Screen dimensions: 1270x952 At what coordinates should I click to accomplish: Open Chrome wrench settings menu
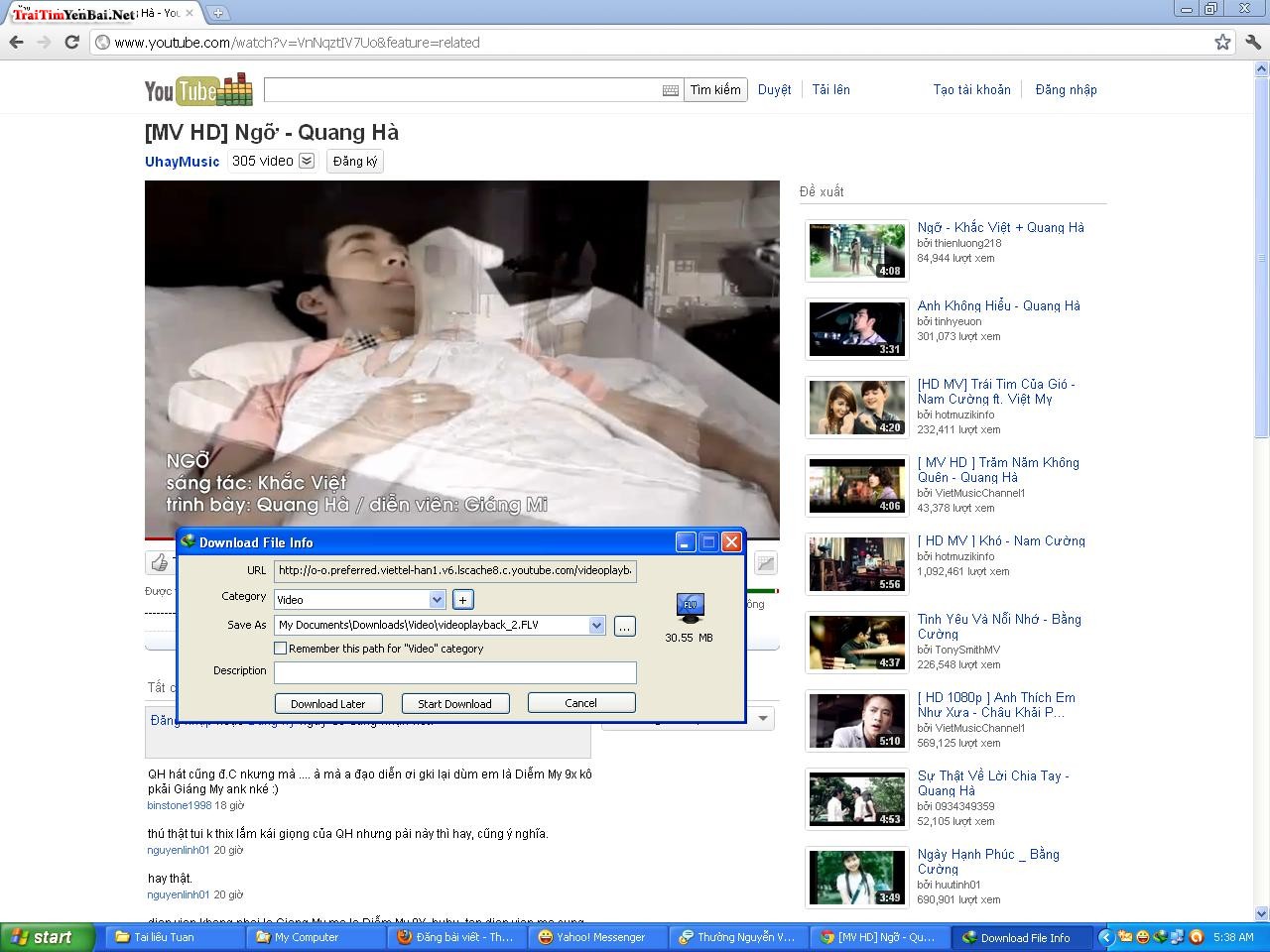(1253, 42)
